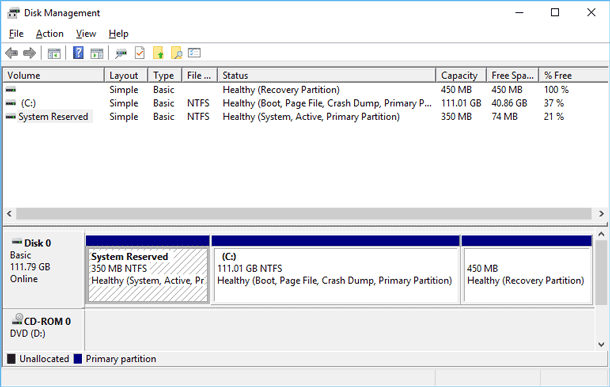
Task: Click the 37 % free cell
Action: click(554, 103)
